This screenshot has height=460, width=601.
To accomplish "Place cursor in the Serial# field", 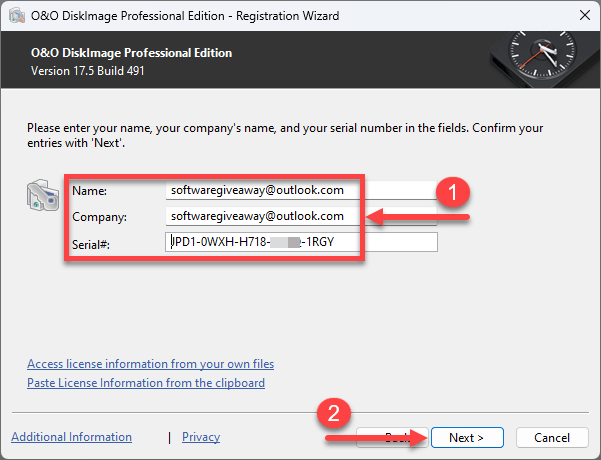I will pyautogui.click(x=300, y=242).
